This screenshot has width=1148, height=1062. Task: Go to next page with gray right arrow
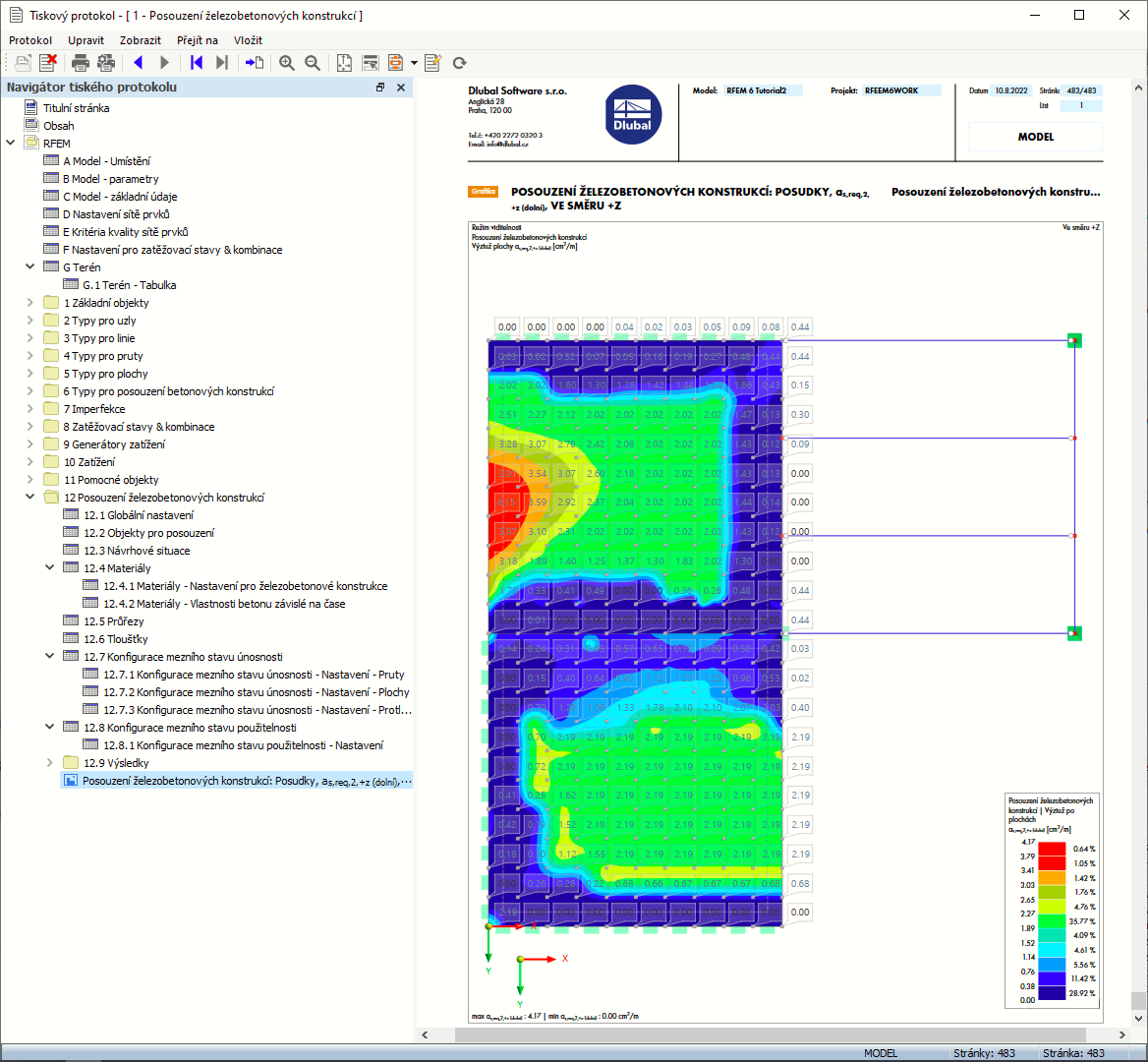coord(165,63)
